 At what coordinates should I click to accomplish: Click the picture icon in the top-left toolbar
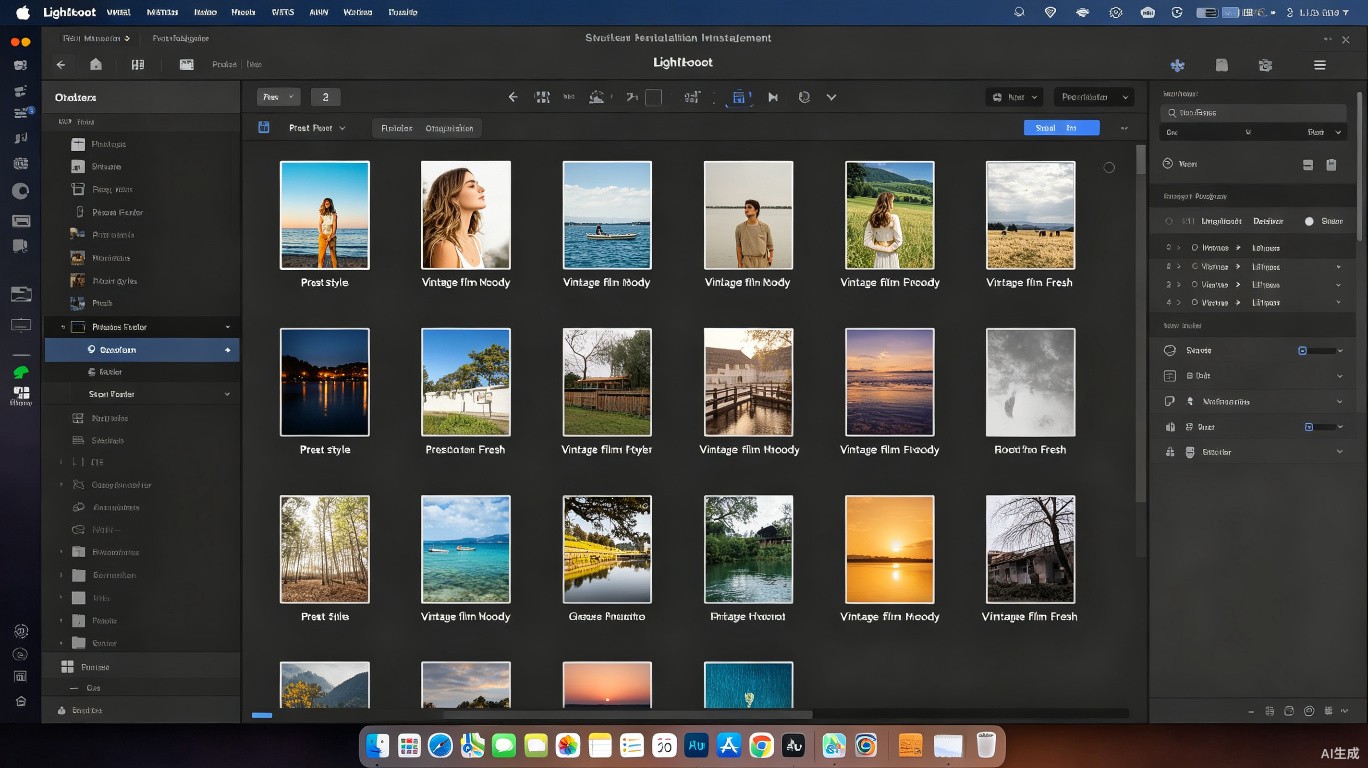pyautogui.click(x=186, y=64)
